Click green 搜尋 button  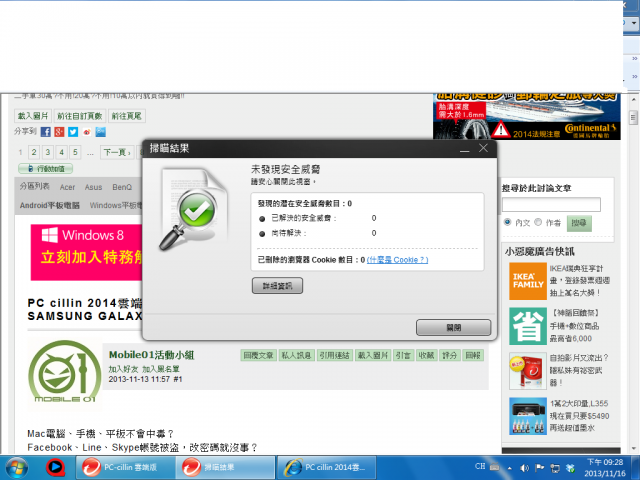pyautogui.click(x=579, y=223)
